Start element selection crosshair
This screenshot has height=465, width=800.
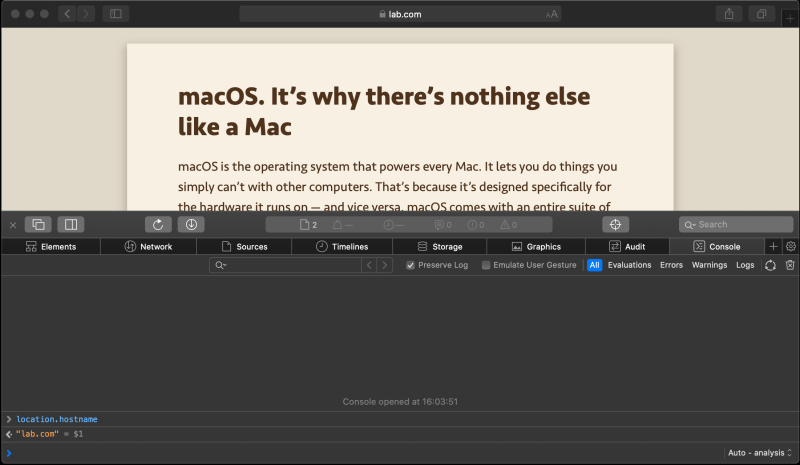tap(615, 225)
